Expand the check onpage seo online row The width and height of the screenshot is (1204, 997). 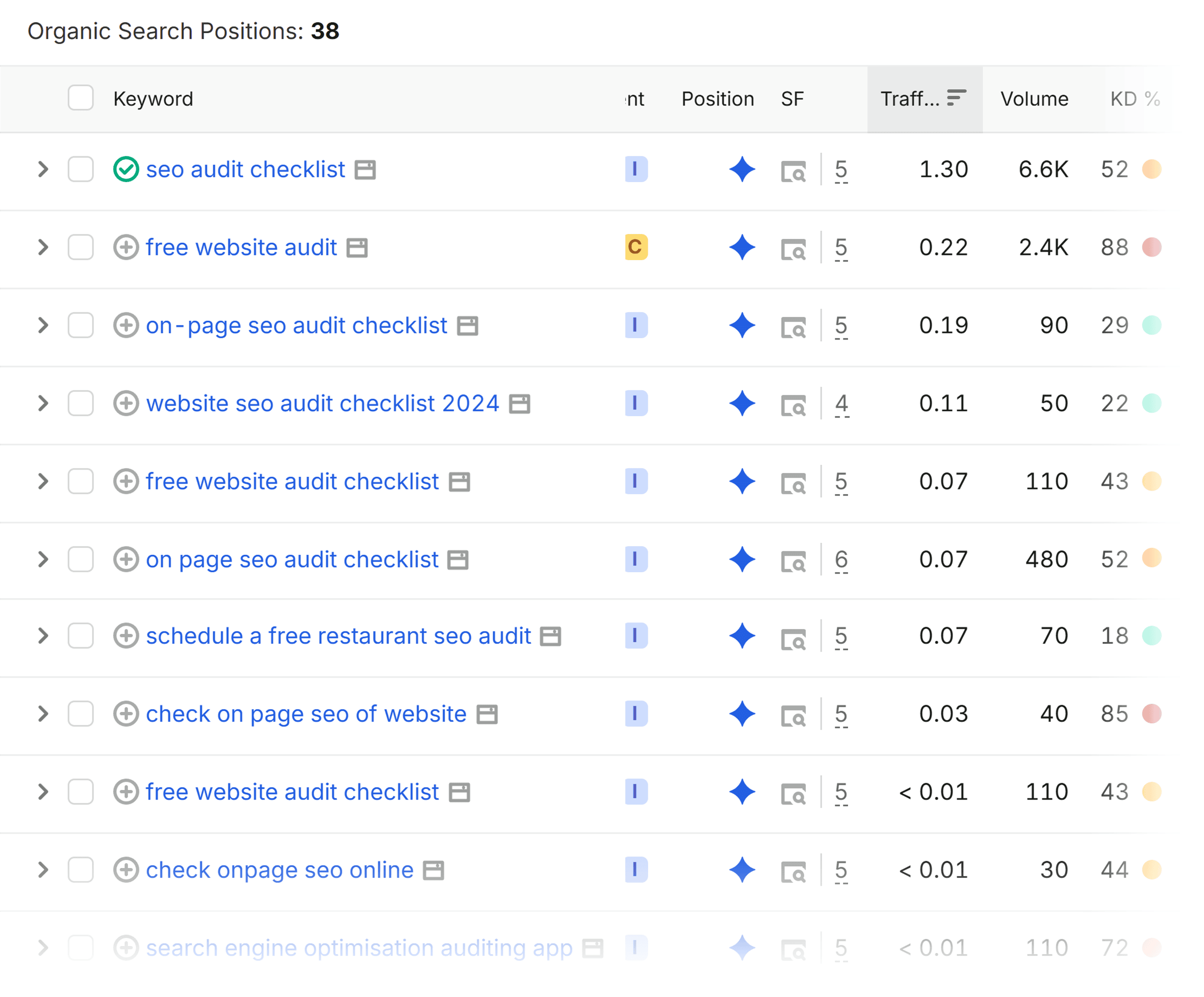[43, 870]
